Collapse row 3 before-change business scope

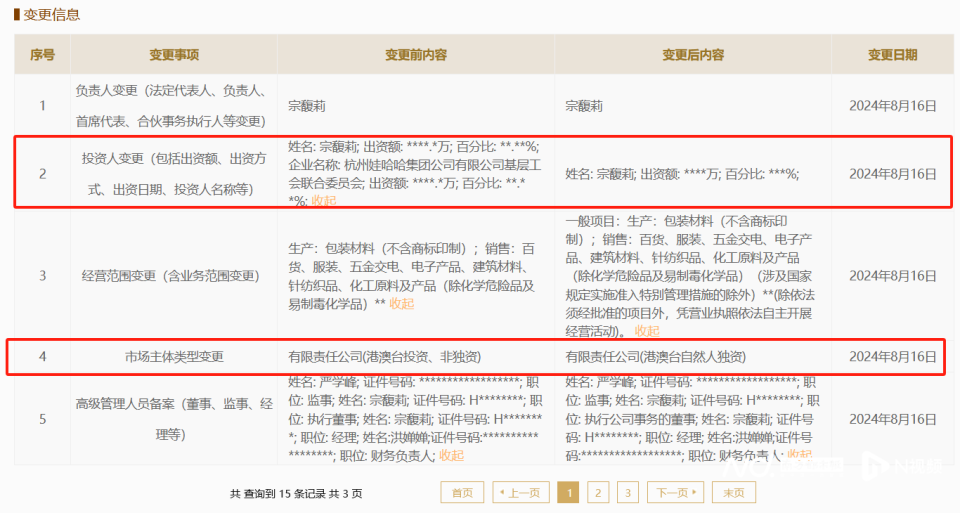pos(402,304)
